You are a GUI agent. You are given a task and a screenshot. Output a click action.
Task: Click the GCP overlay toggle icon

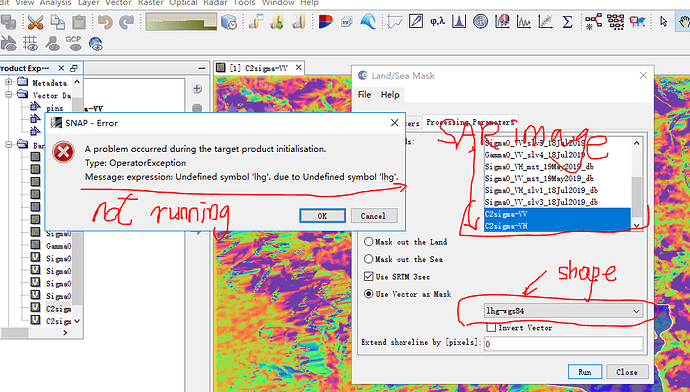pyautogui.click(x=73, y=43)
